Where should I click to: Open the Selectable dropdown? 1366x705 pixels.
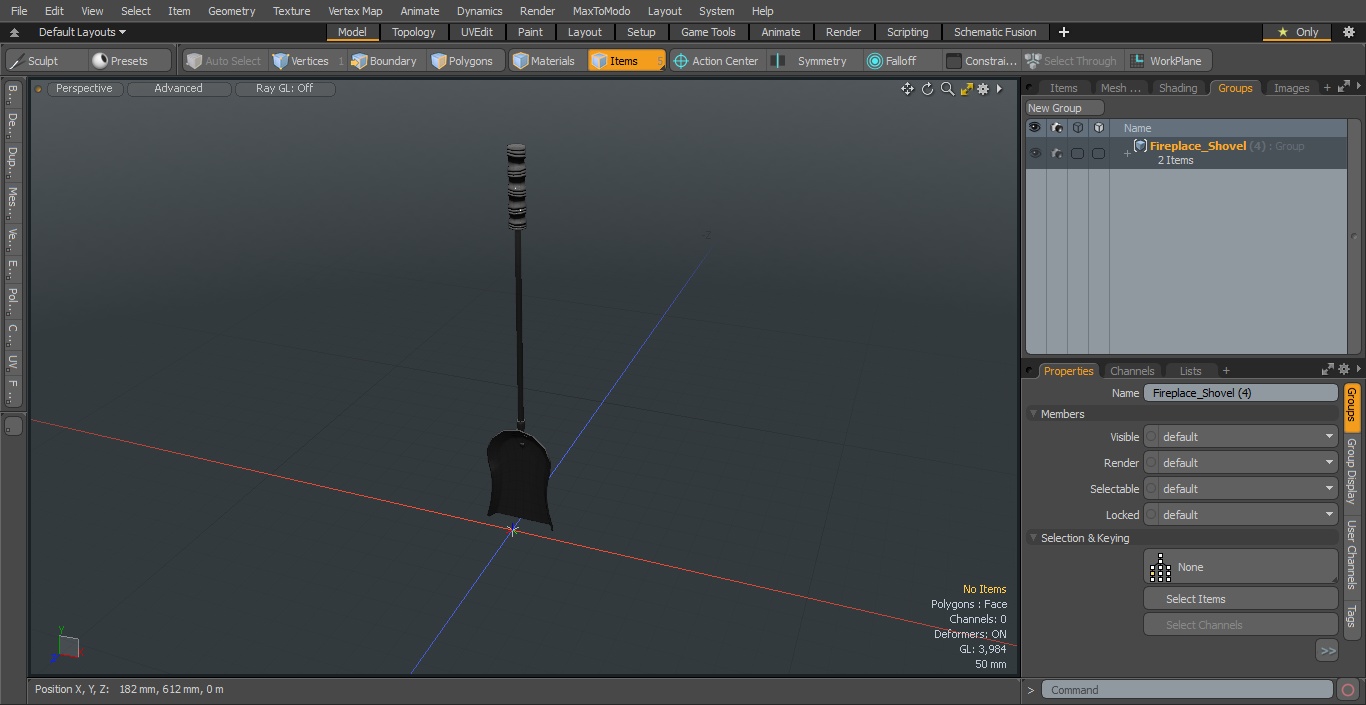[x=1240, y=489]
